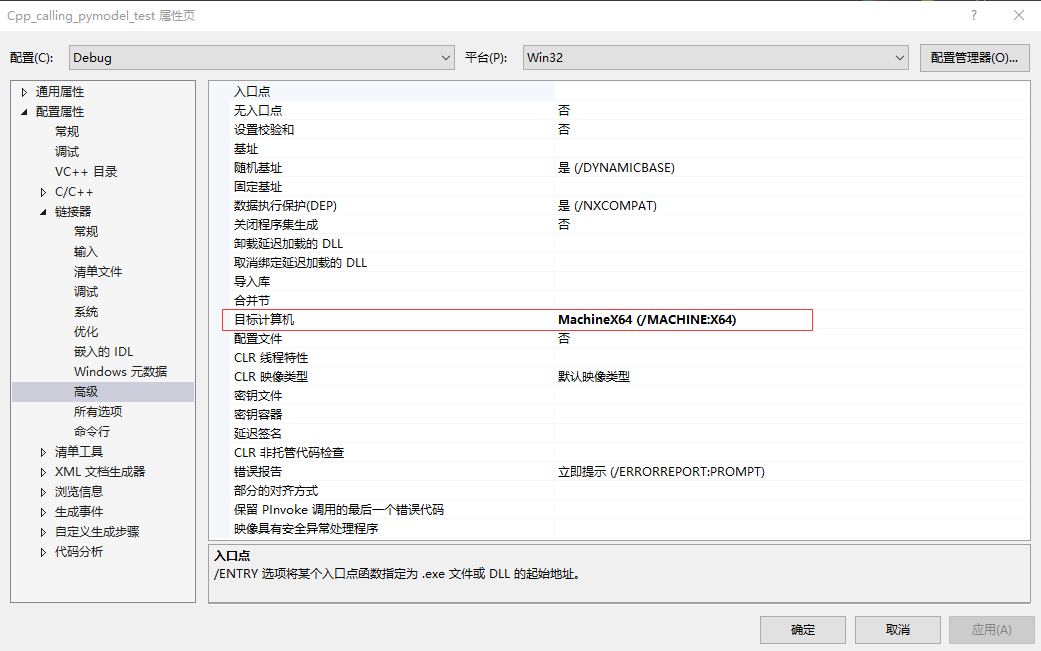
Task: Select 常规 under 配置属性
Action: pyautogui.click(x=67, y=131)
